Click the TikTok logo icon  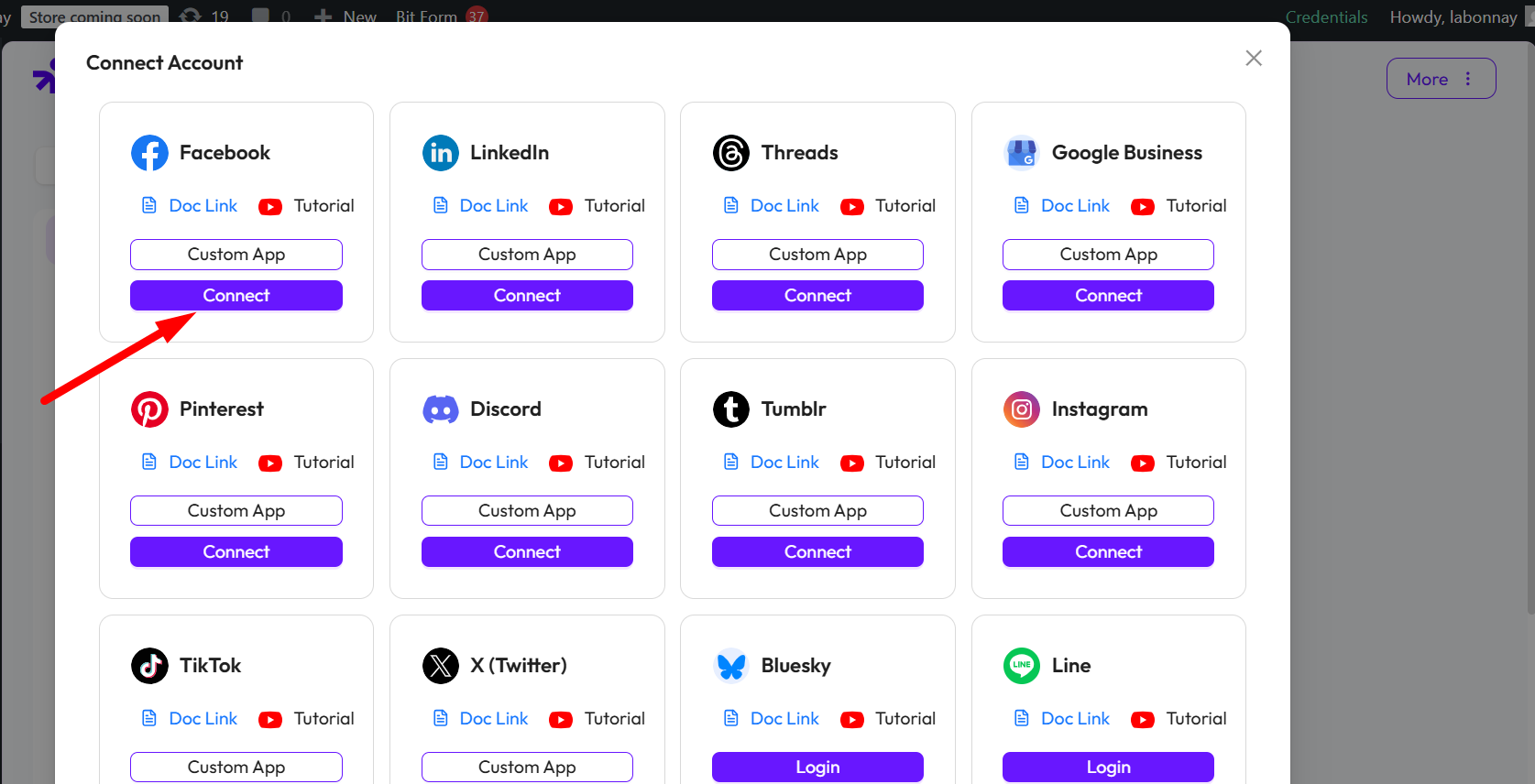[x=149, y=666]
